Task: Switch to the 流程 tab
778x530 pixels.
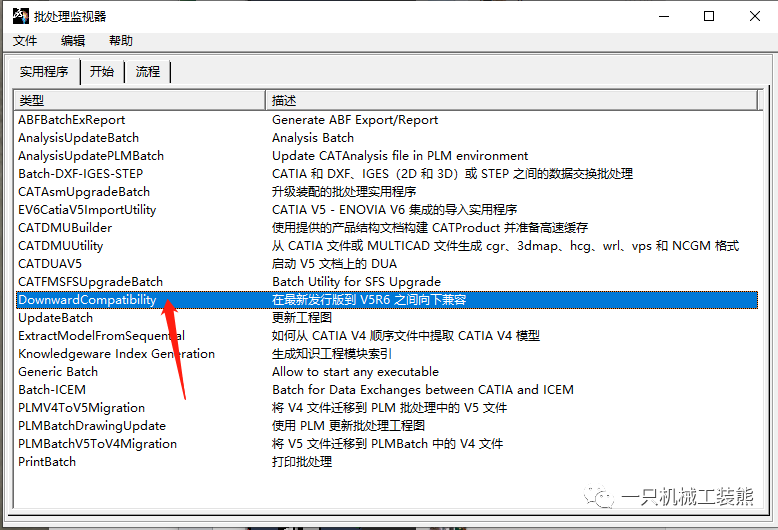Action: click(x=148, y=72)
